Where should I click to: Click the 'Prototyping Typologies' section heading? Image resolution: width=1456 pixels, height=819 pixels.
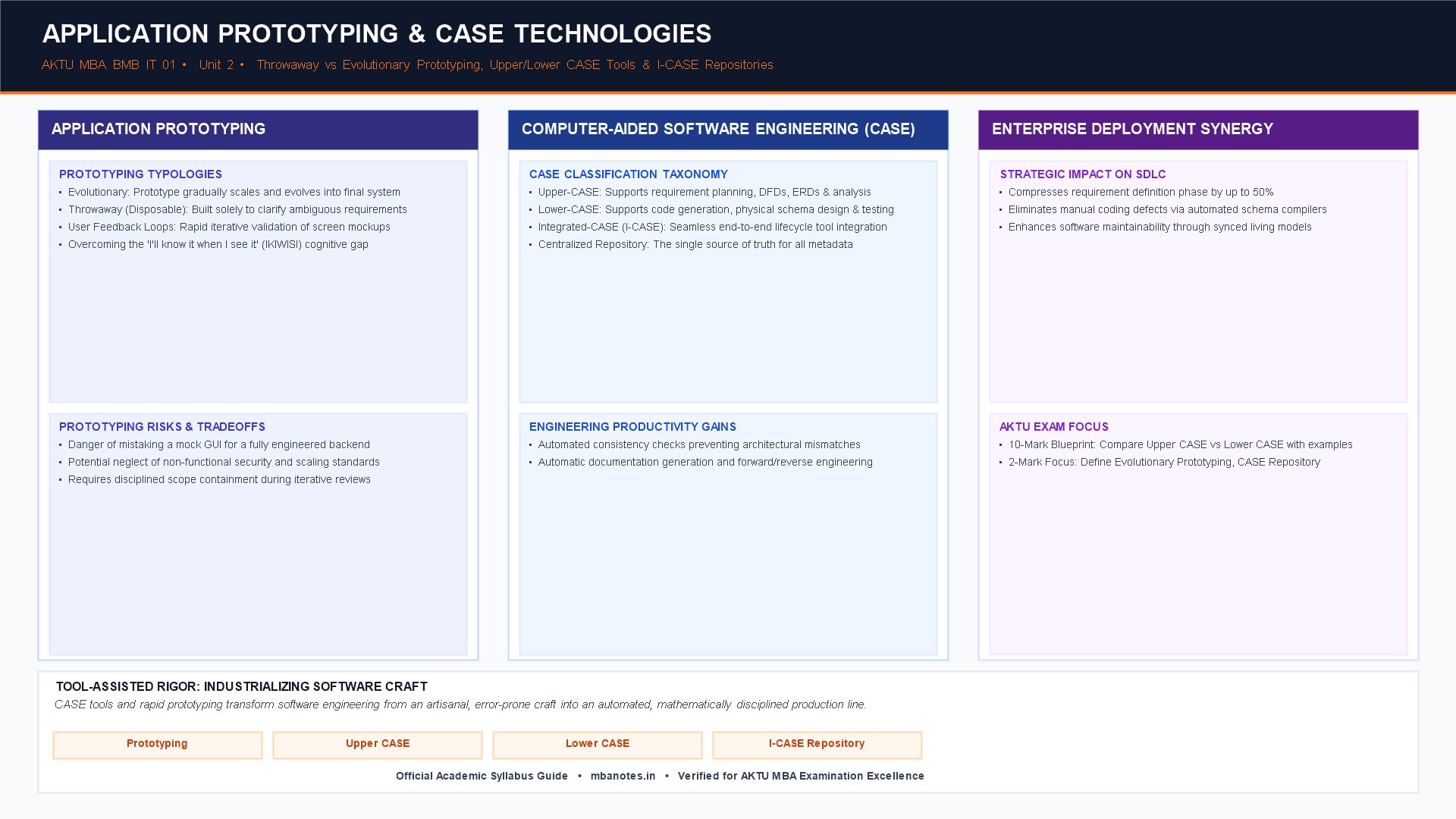pos(140,174)
